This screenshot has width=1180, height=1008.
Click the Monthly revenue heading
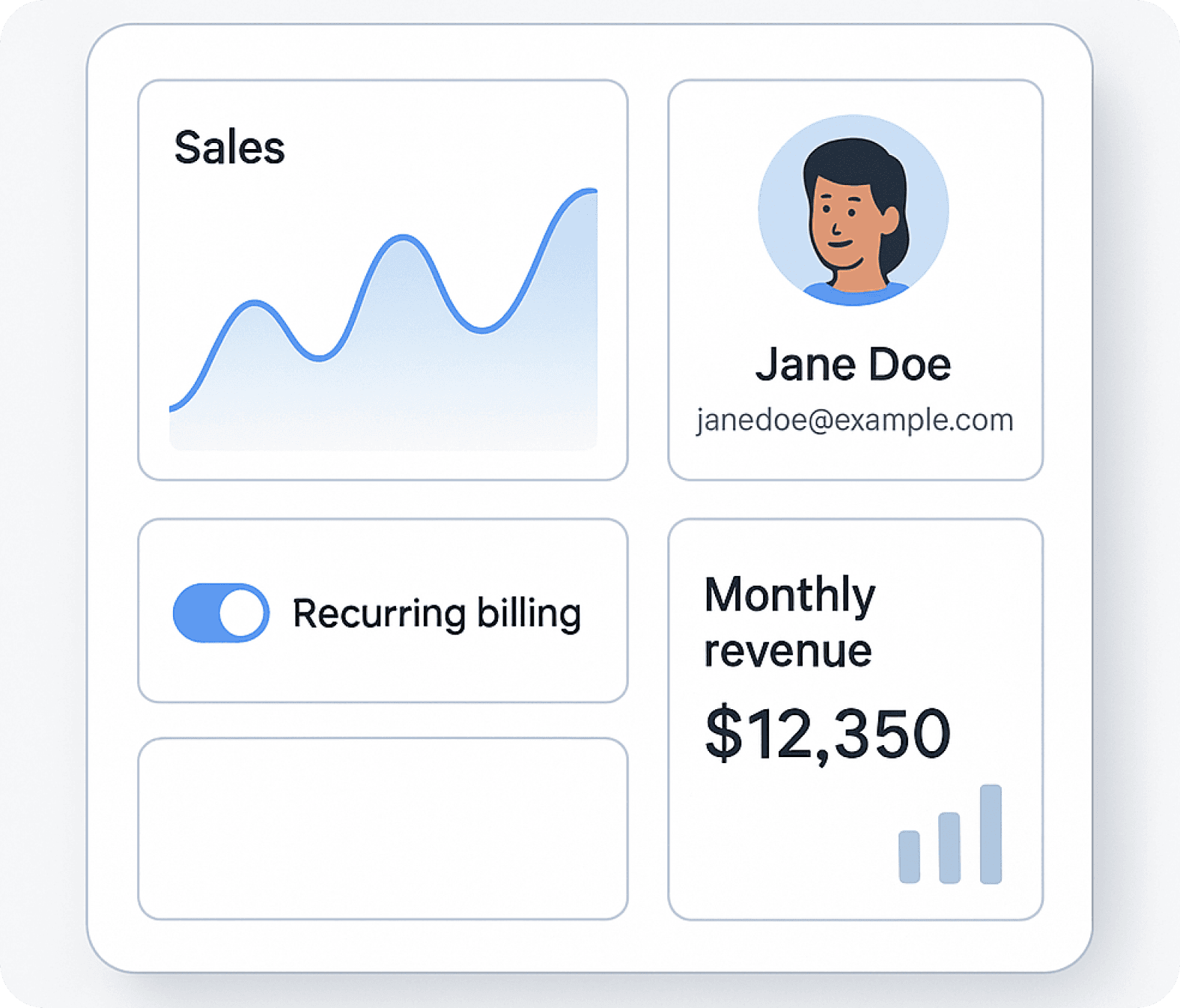pos(789,622)
